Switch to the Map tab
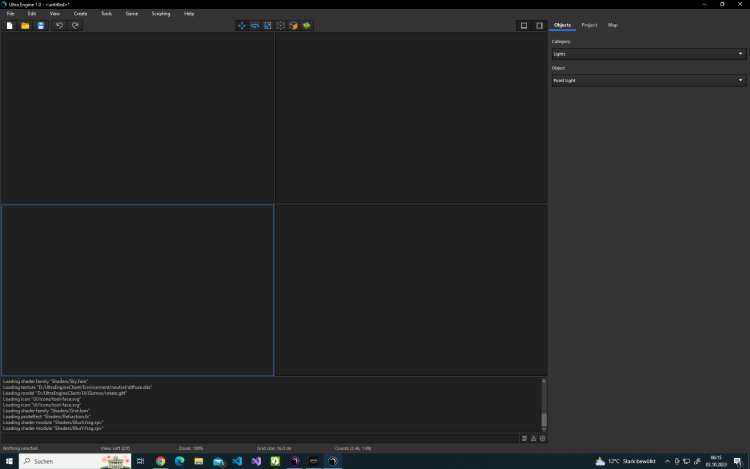Image resolution: width=750 pixels, height=469 pixels. (613, 25)
